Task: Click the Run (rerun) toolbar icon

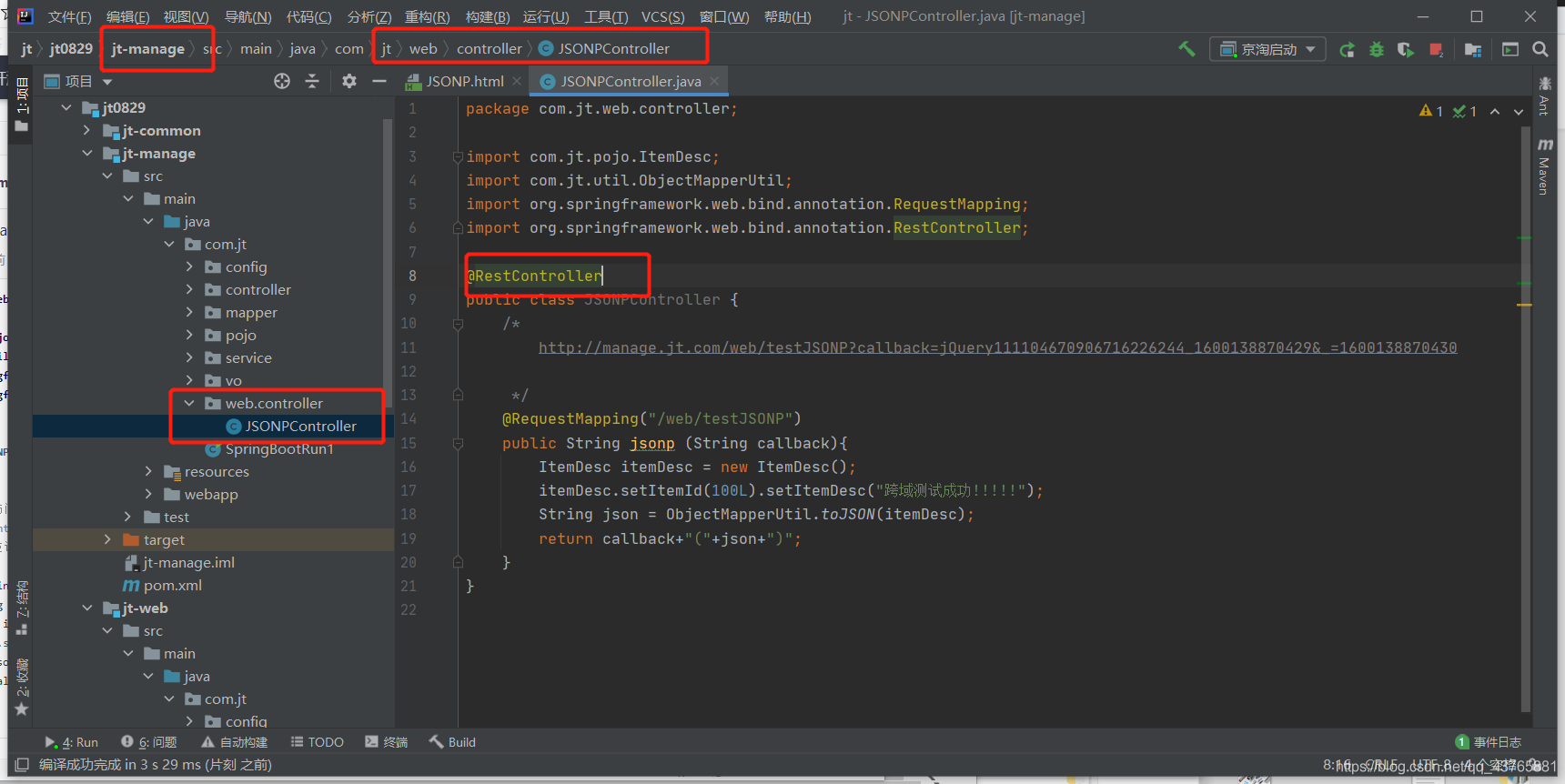Action: point(1348,49)
